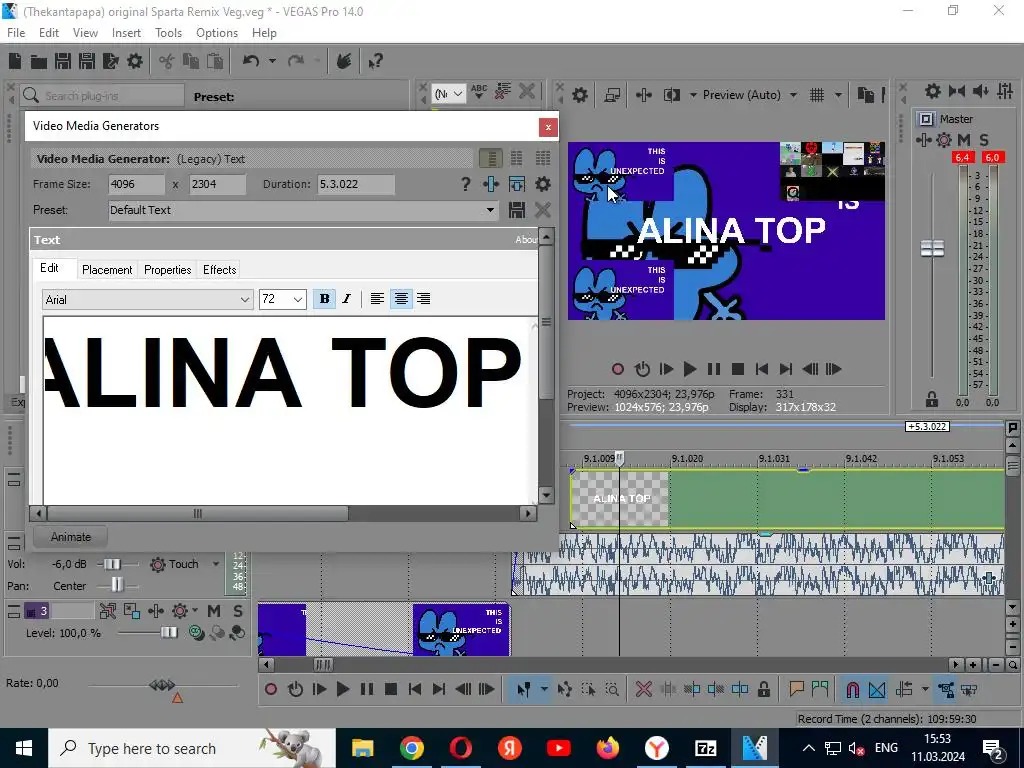Click the Dim output speaker icon
Viewport: 1024px width, 768px height.
(980, 91)
